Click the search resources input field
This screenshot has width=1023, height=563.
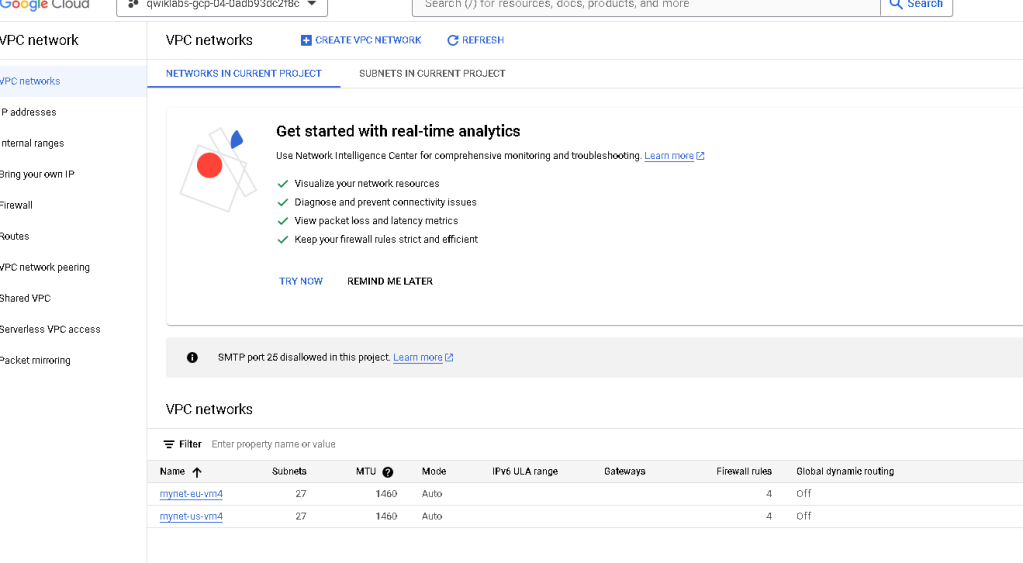coord(646,5)
